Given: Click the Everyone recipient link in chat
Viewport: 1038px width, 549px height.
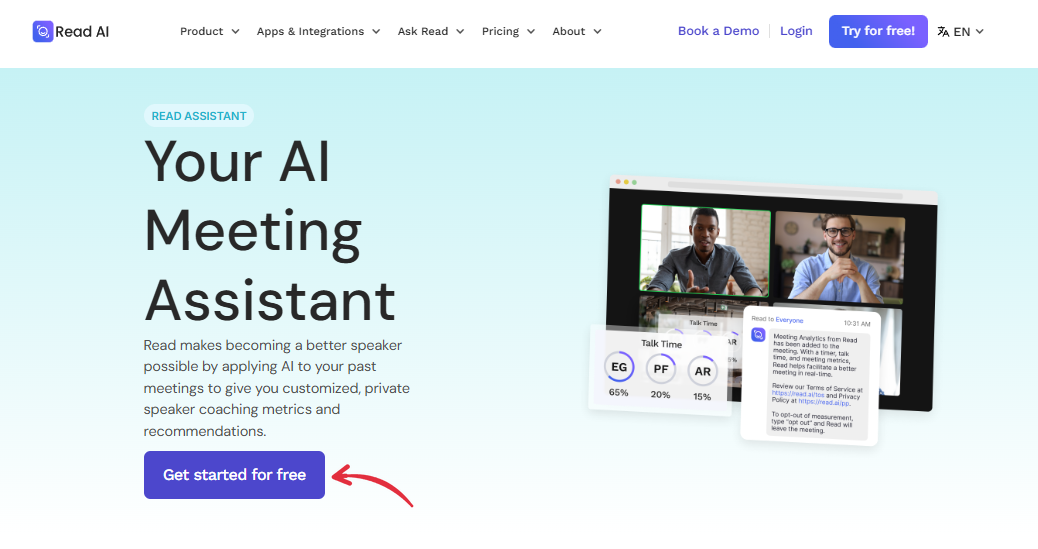Looking at the screenshot, I should click(789, 320).
